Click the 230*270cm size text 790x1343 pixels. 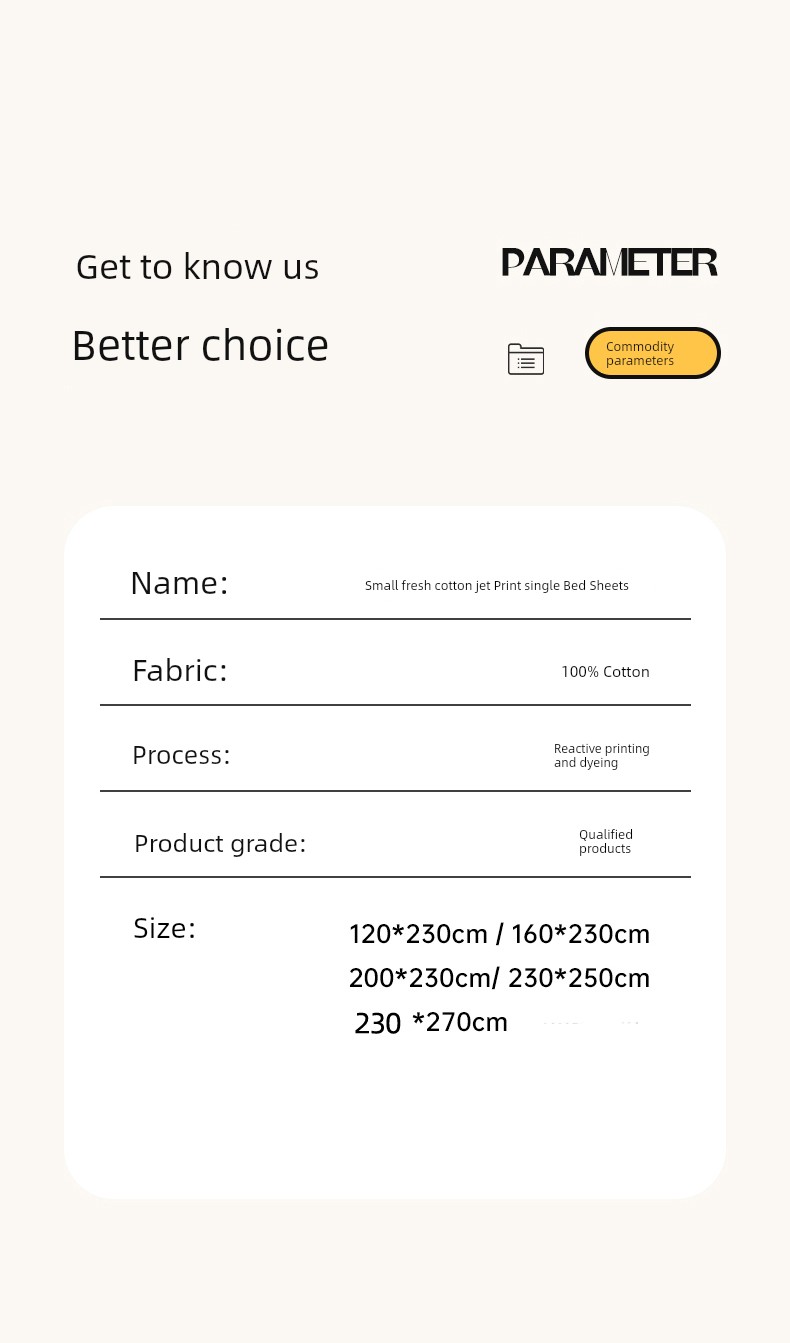tap(431, 1023)
